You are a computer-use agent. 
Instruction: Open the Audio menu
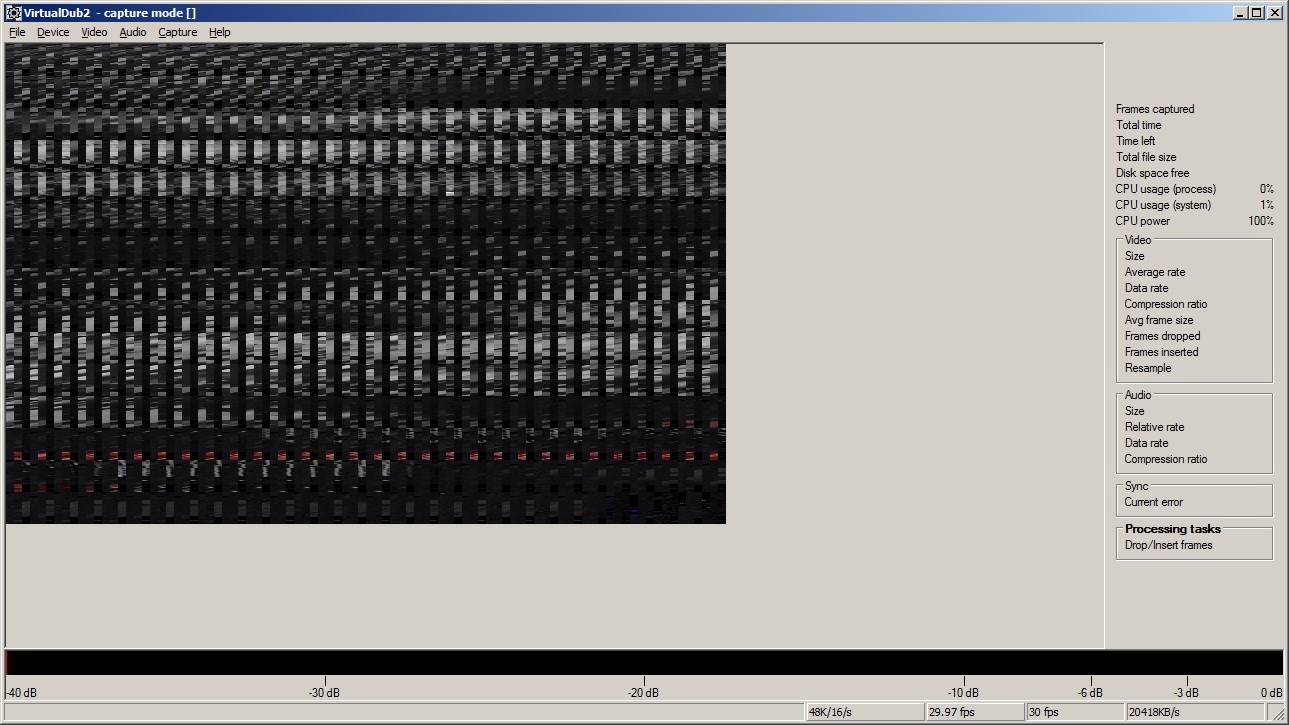point(133,32)
